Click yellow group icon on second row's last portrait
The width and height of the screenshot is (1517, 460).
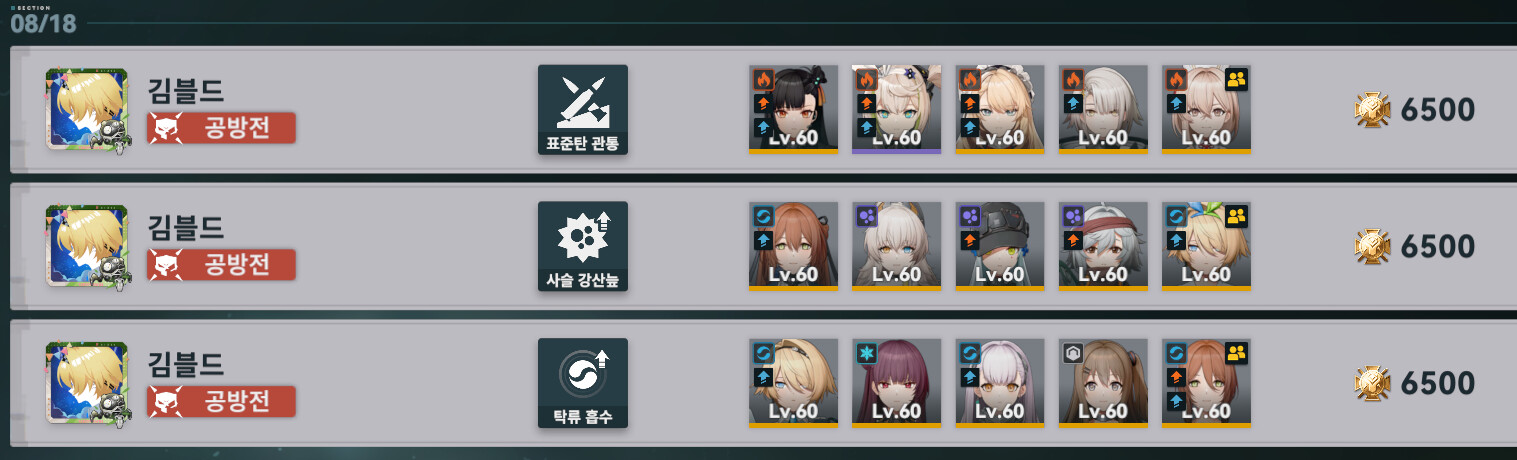[1236, 215]
